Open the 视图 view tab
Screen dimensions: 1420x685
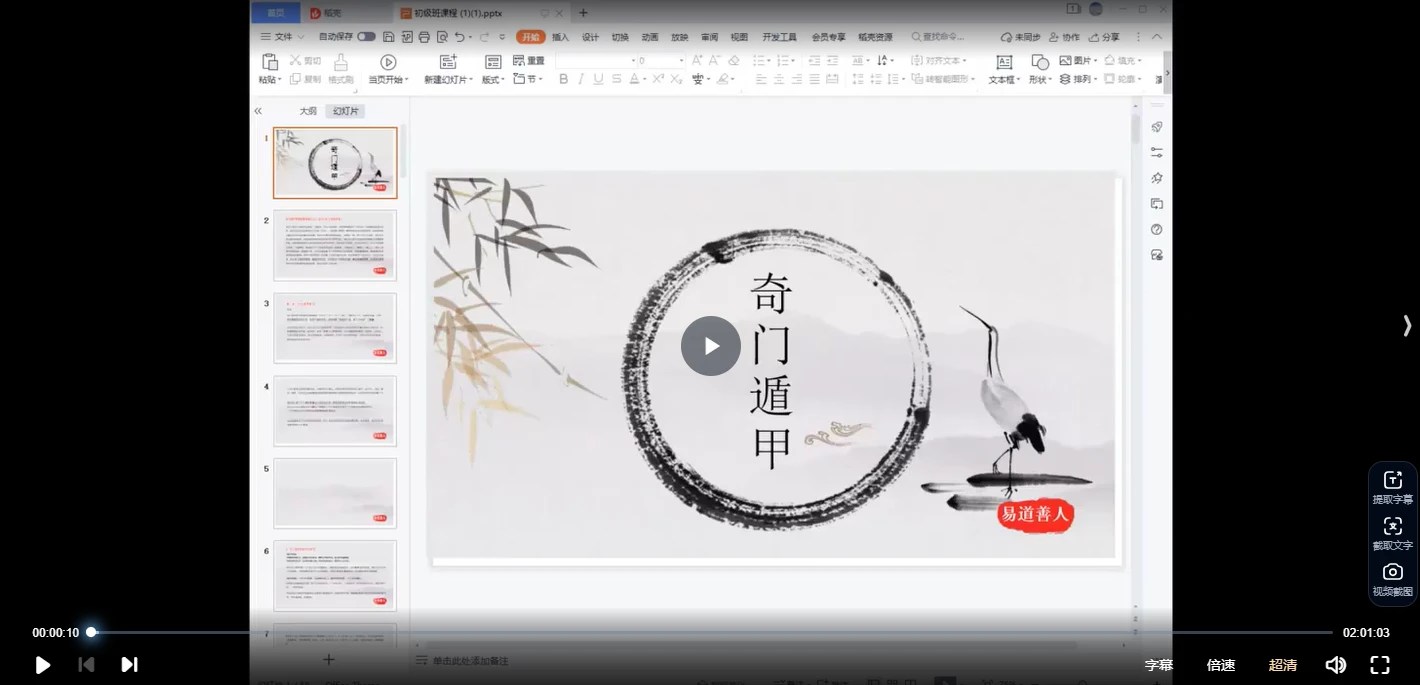coord(739,37)
